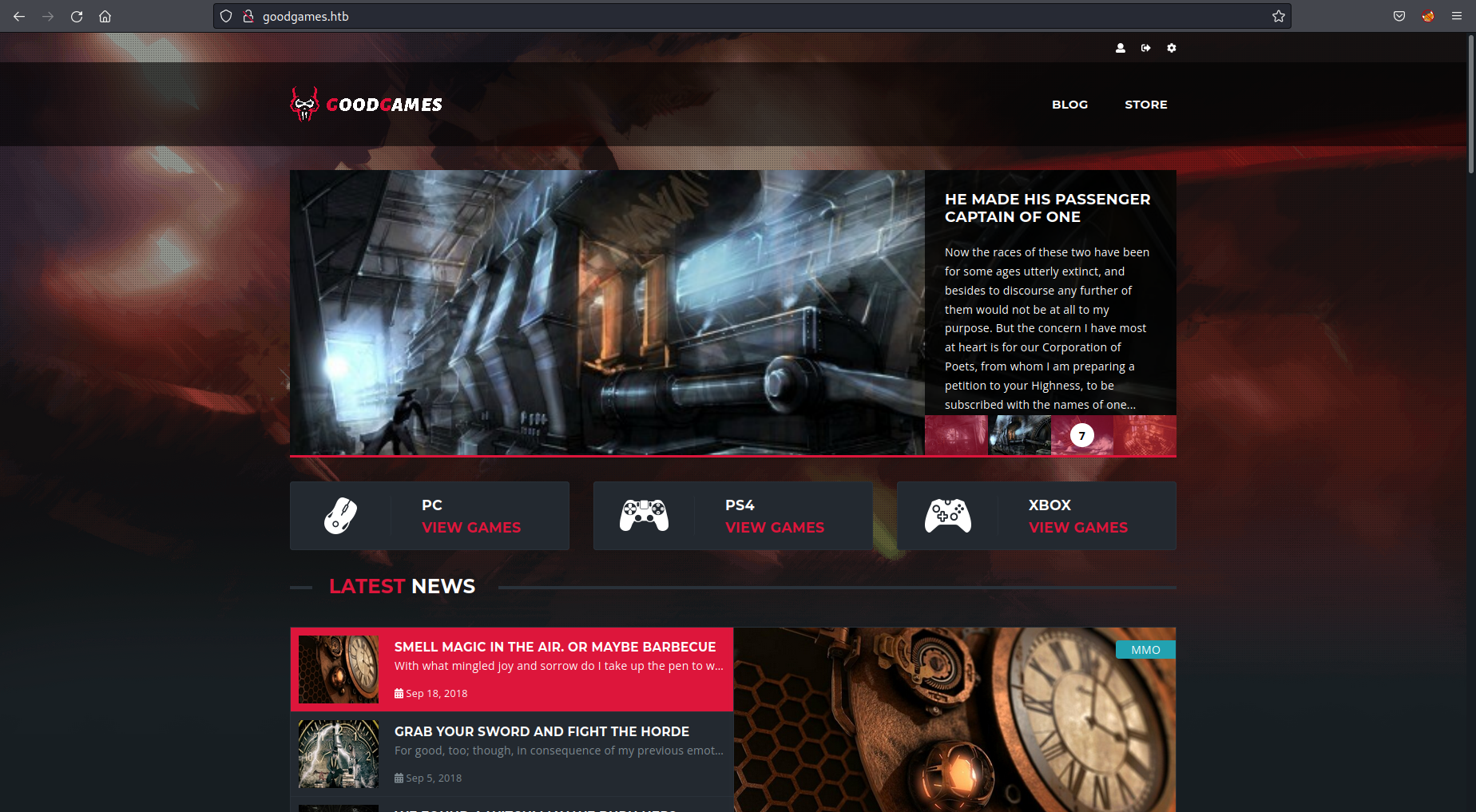Select the last red slider thumbnail

coord(1145,435)
